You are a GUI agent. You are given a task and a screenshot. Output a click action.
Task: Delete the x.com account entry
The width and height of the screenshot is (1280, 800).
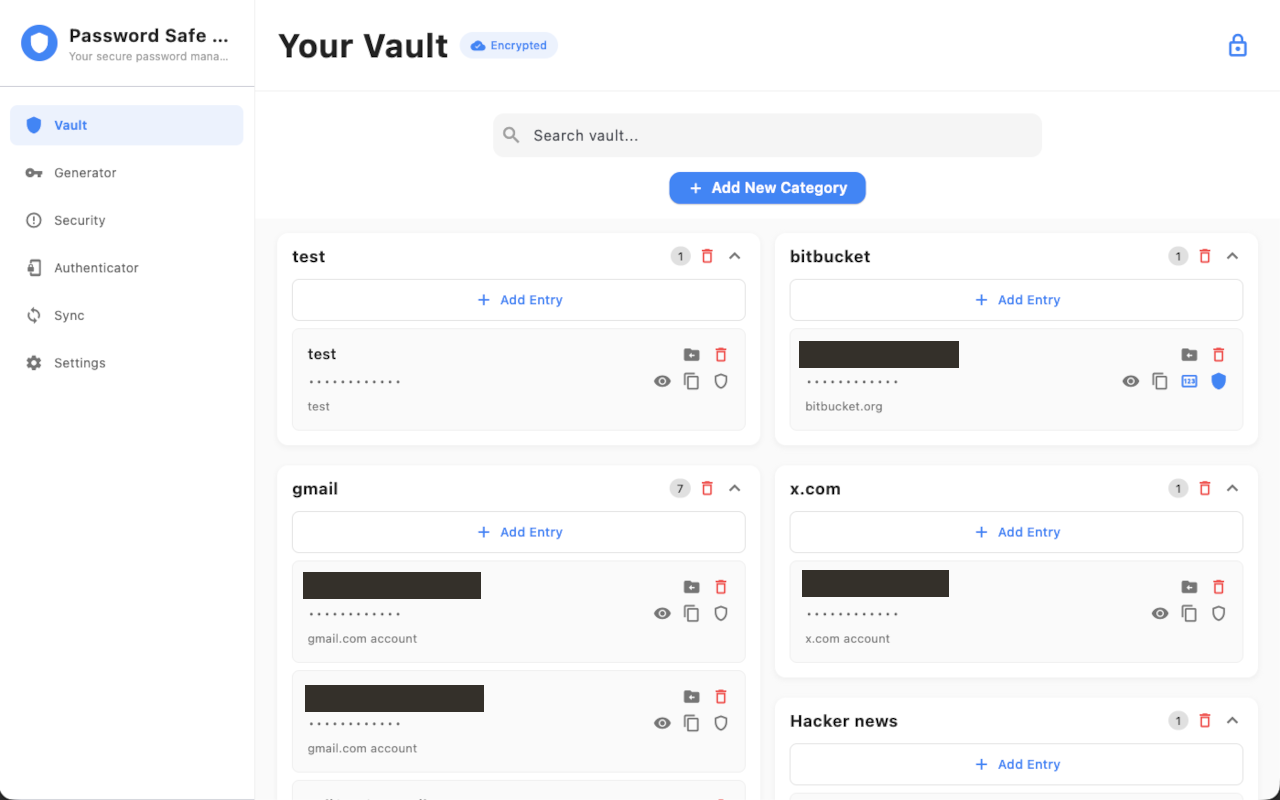tap(1218, 587)
